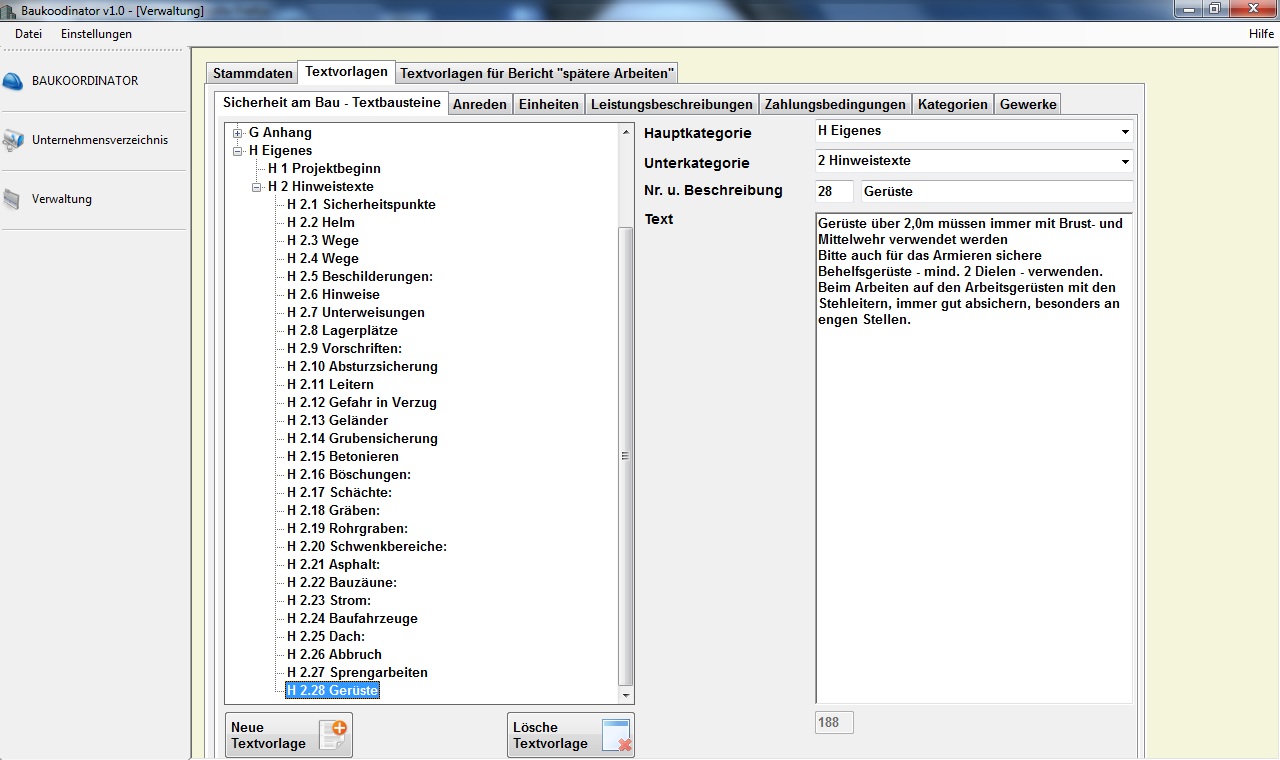The image size is (1280, 760).
Task: Click the Beschreibung field containing Gerüste
Action: click(x=996, y=191)
